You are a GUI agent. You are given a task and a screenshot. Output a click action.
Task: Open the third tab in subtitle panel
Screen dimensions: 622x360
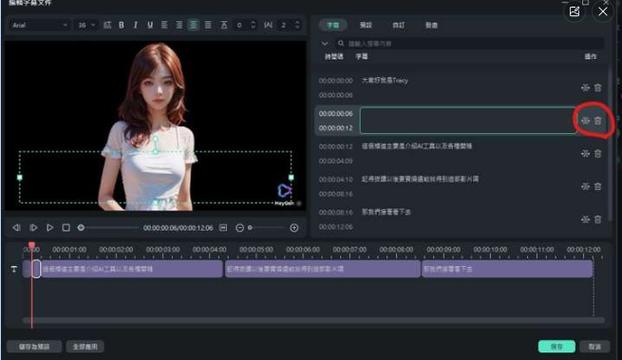click(x=398, y=25)
